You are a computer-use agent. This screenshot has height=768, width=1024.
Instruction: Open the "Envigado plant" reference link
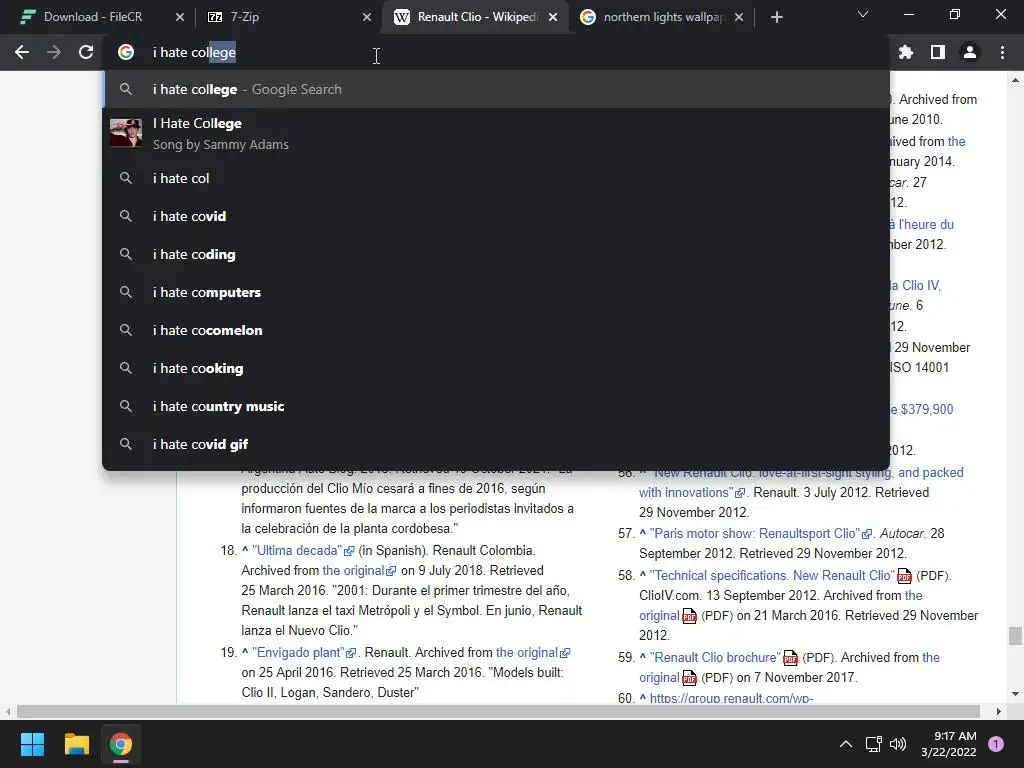[304, 652]
